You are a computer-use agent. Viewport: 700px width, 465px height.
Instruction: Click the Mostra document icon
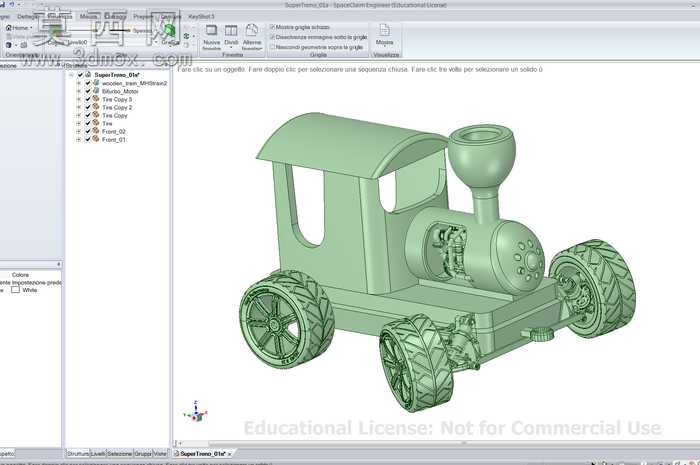point(384,30)
